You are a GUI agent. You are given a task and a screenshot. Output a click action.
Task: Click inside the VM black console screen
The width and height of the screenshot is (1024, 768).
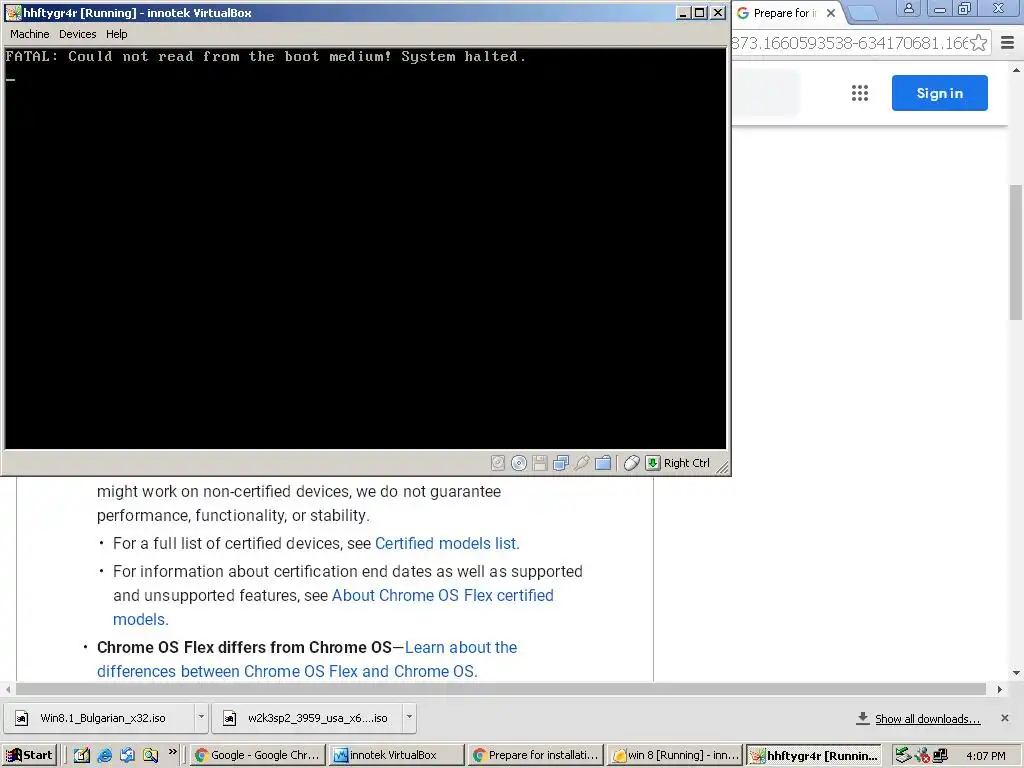pos(366,248)
